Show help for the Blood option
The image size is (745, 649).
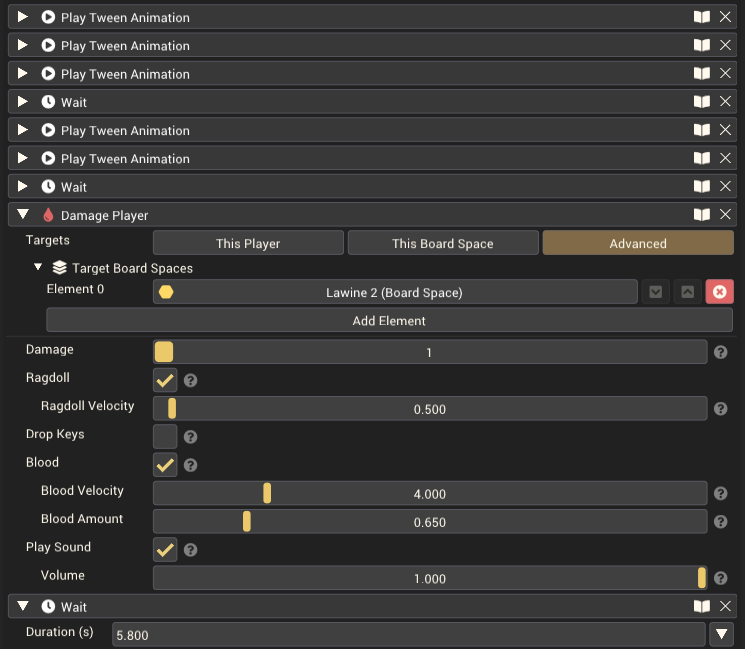click(191, 465)
